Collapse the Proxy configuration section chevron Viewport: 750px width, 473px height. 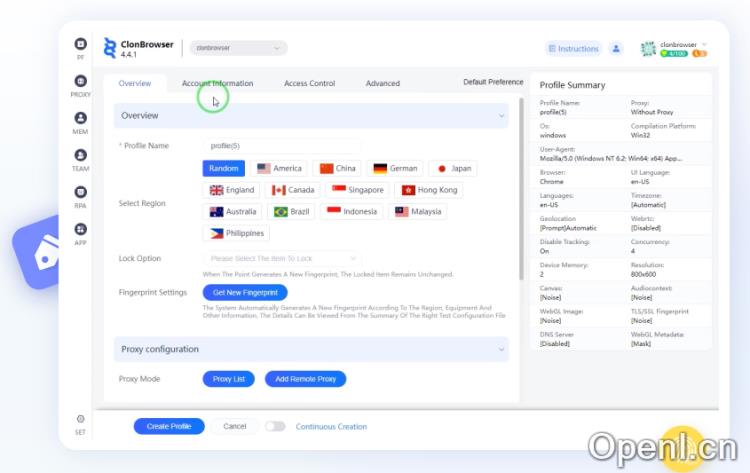pyautogui.click(x=501, y=349)
